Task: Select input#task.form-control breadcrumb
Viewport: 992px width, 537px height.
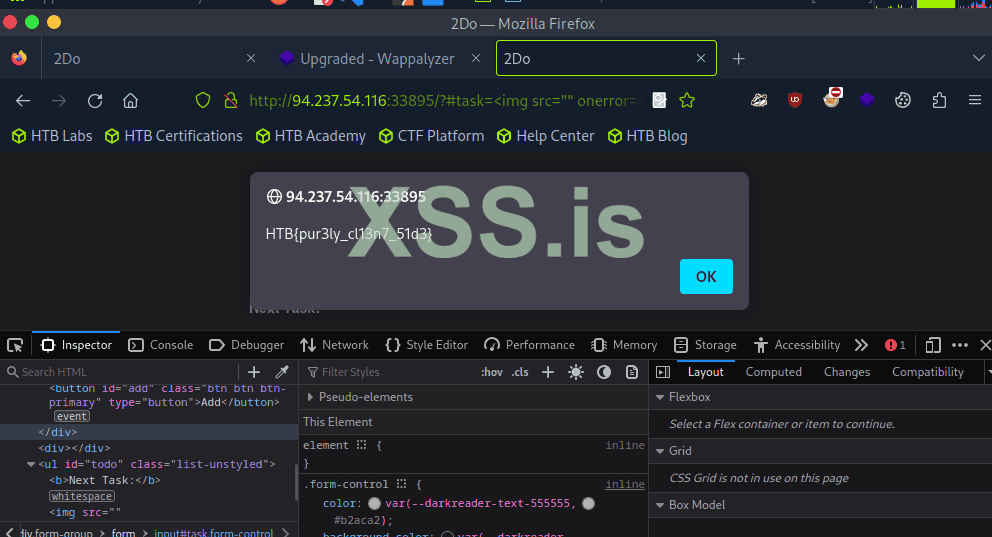Action: click(214, 533)
